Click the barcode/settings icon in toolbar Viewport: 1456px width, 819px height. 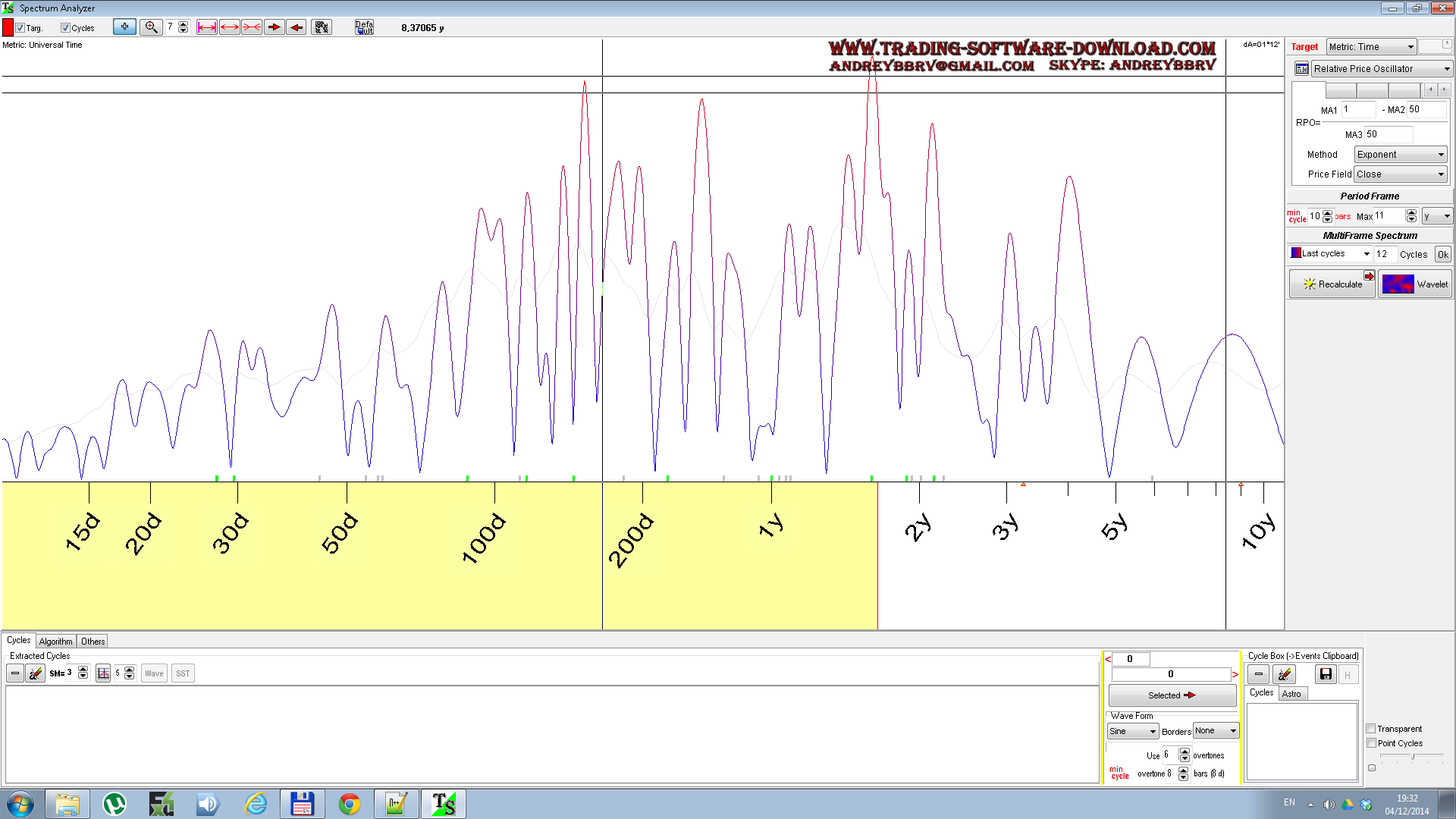tap(322, 27)
